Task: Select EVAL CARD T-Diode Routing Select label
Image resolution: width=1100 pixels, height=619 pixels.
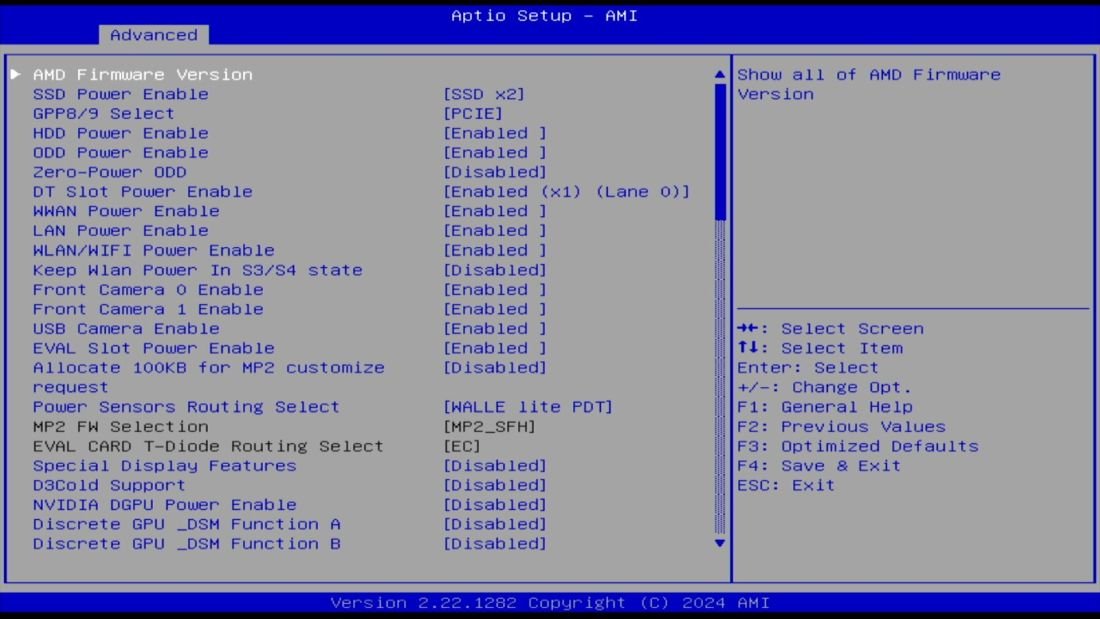Action: click(x=208, y=446)
